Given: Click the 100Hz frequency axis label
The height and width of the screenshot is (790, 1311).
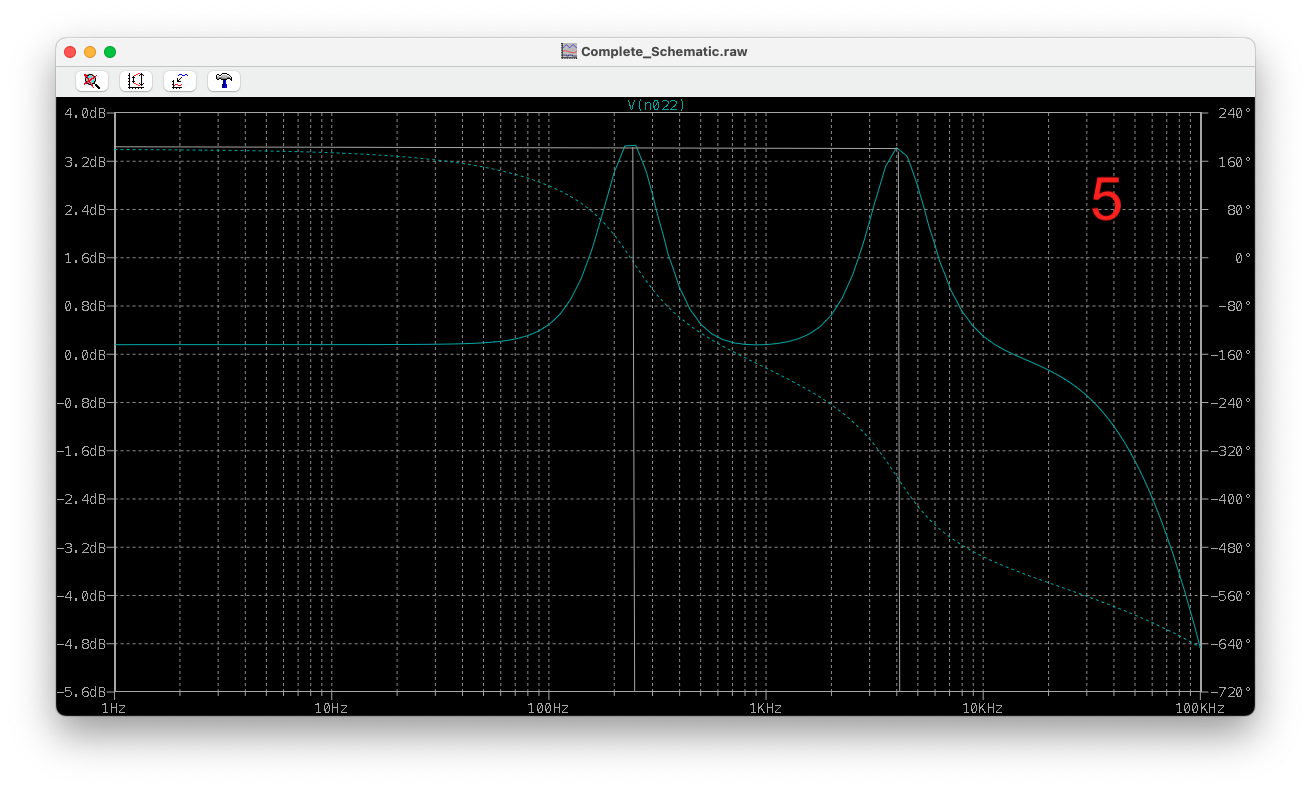Looking at the screenshot, I should [548, 708].
